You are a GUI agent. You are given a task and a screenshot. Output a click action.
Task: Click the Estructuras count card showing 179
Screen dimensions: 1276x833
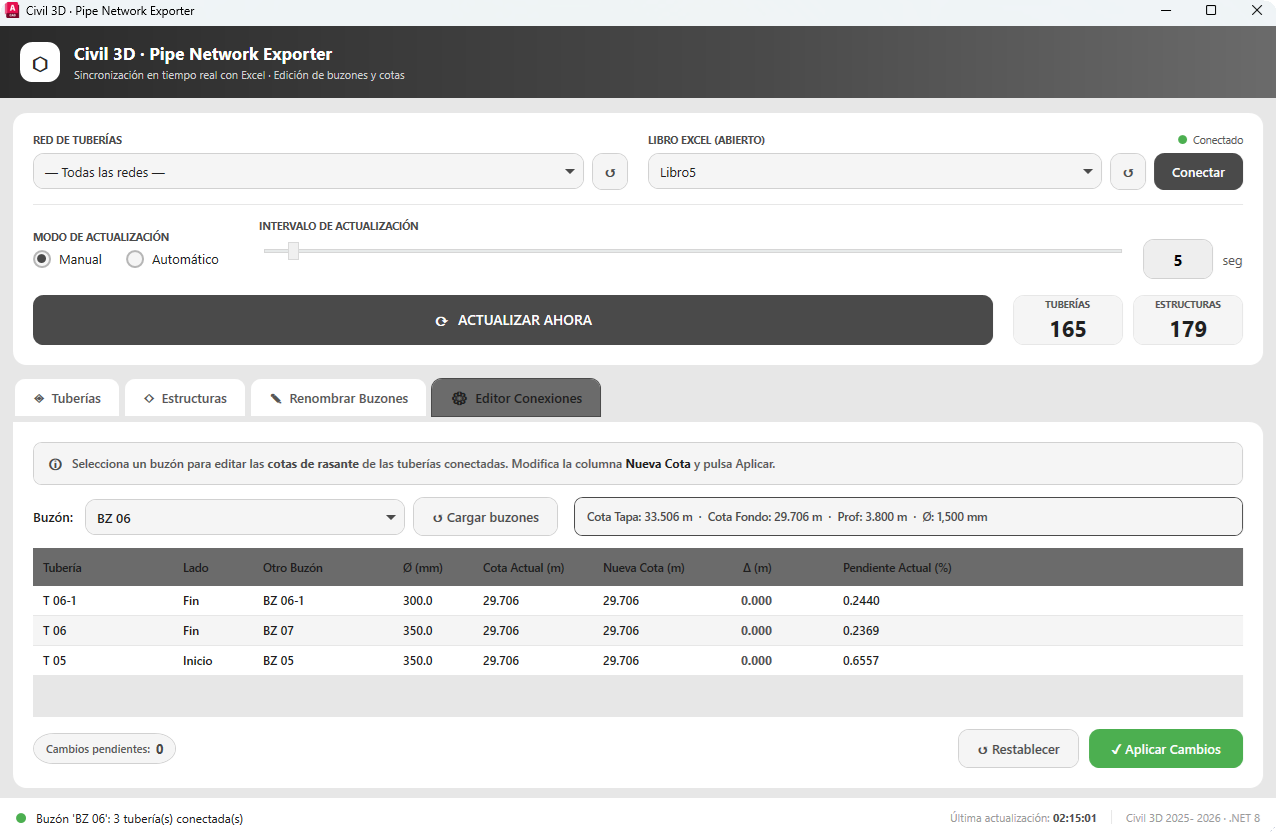coord(1188,320)
